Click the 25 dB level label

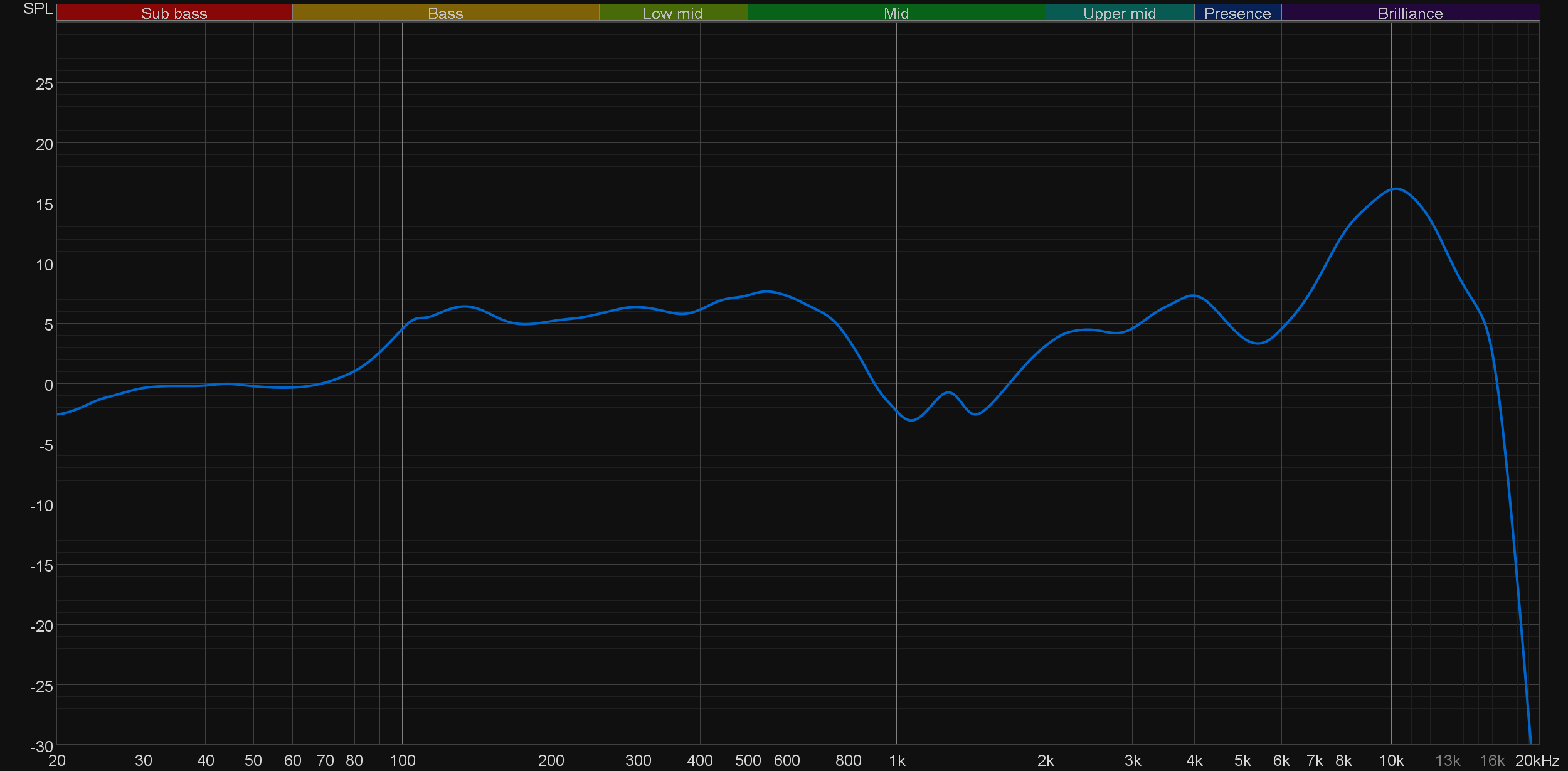coord(44,84)
